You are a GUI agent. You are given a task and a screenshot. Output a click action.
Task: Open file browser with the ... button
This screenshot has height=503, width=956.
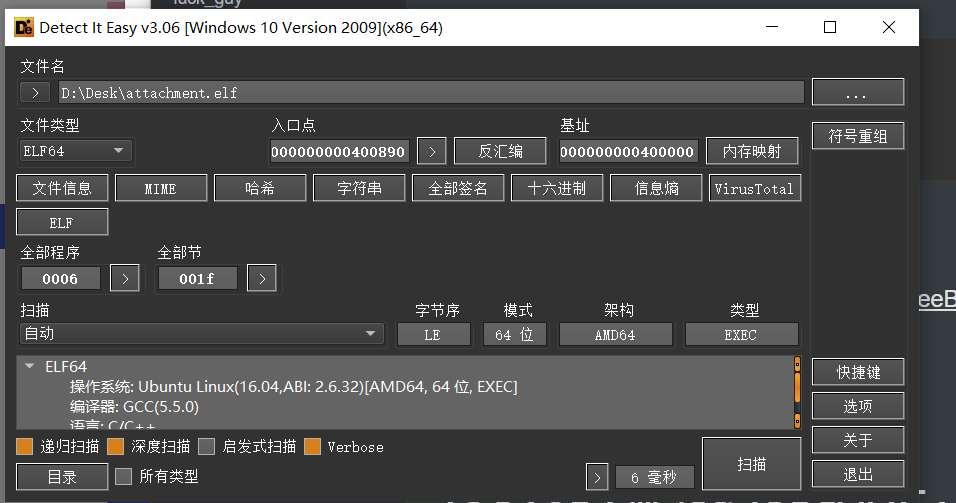pos(857,92)
